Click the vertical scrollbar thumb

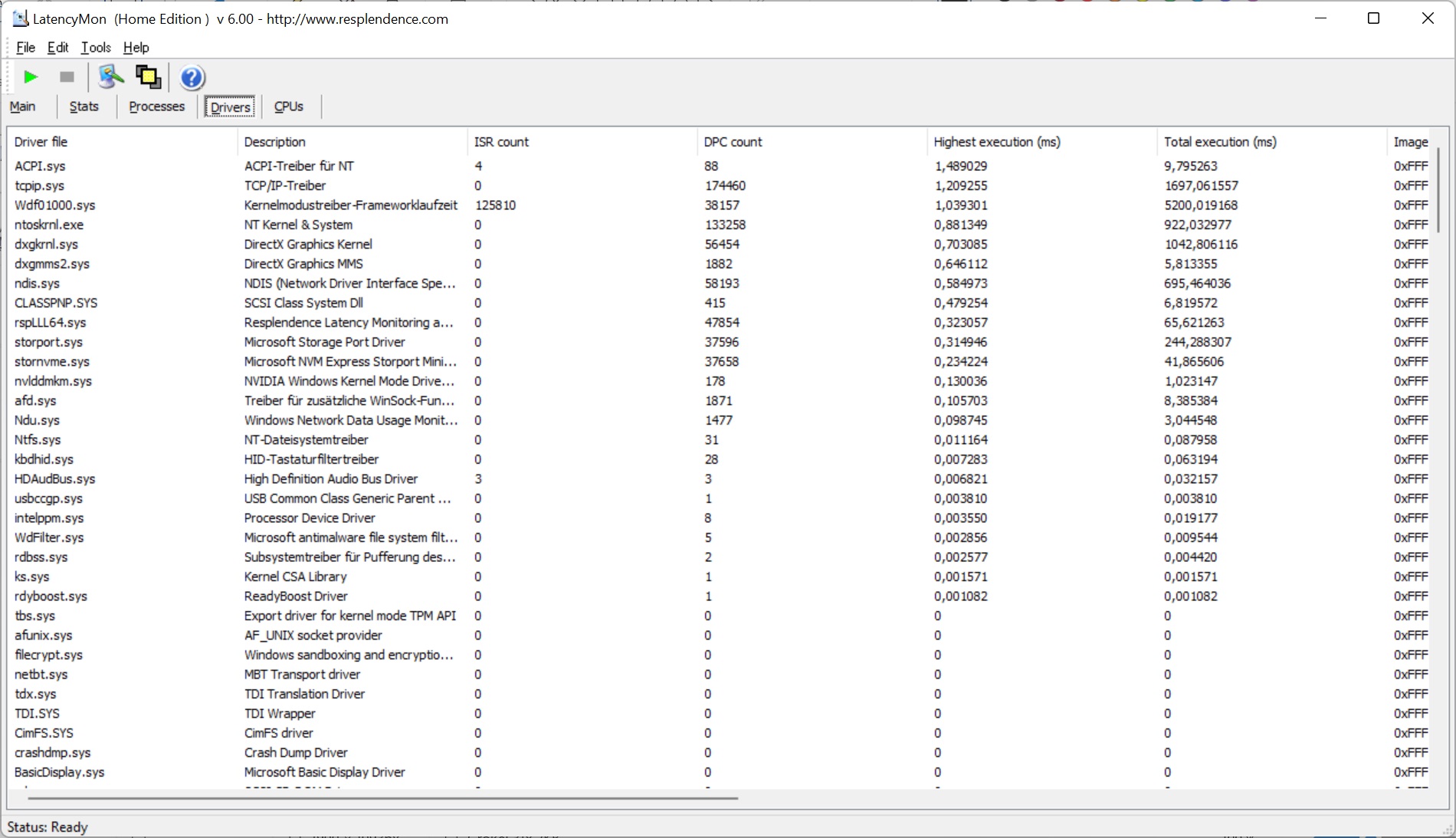click(x=1438, y=192)
